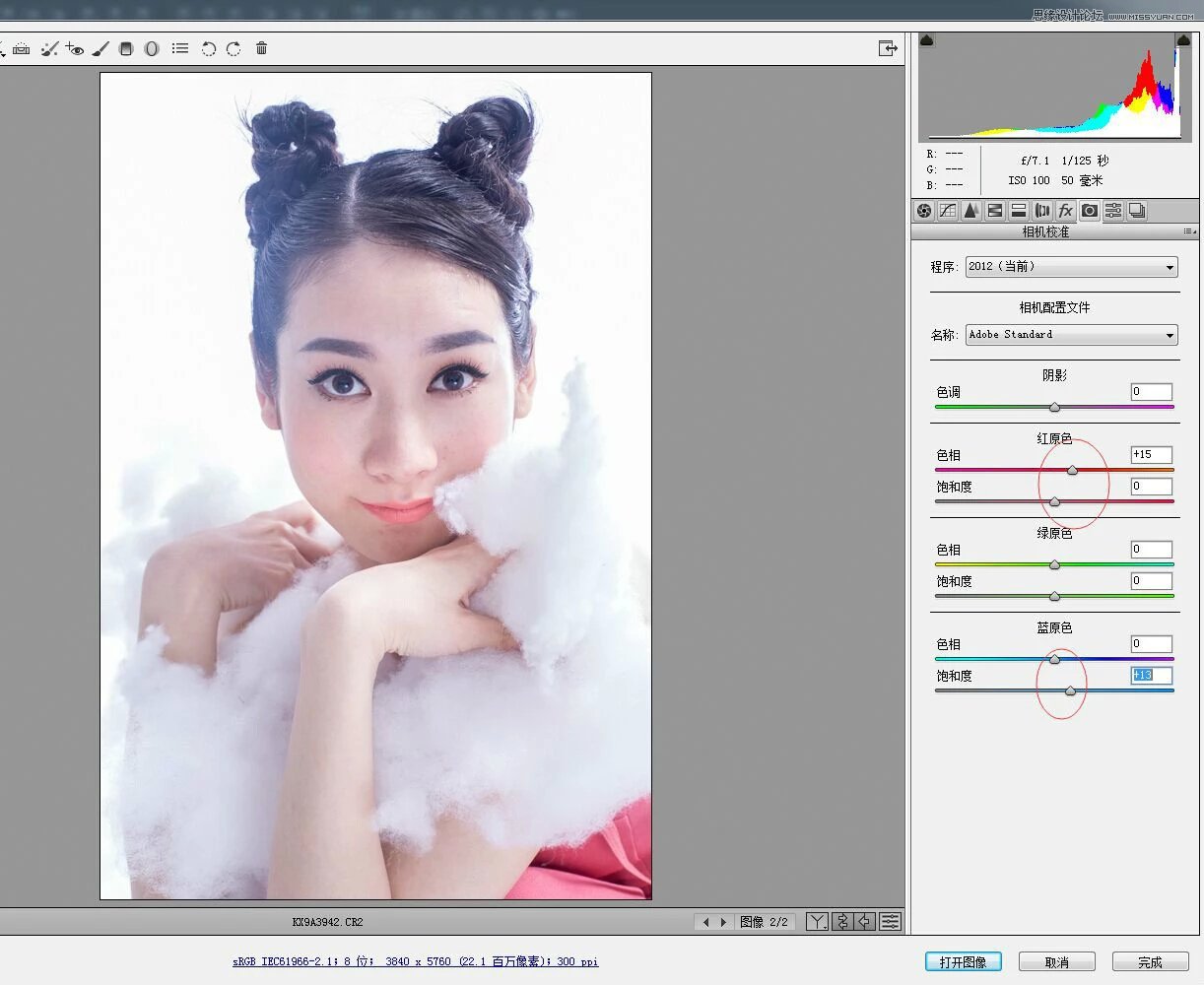The height and width of the screenshot is (985, 1204).
Task: Click the Delete image trash icon
Action: coord(260,48)
